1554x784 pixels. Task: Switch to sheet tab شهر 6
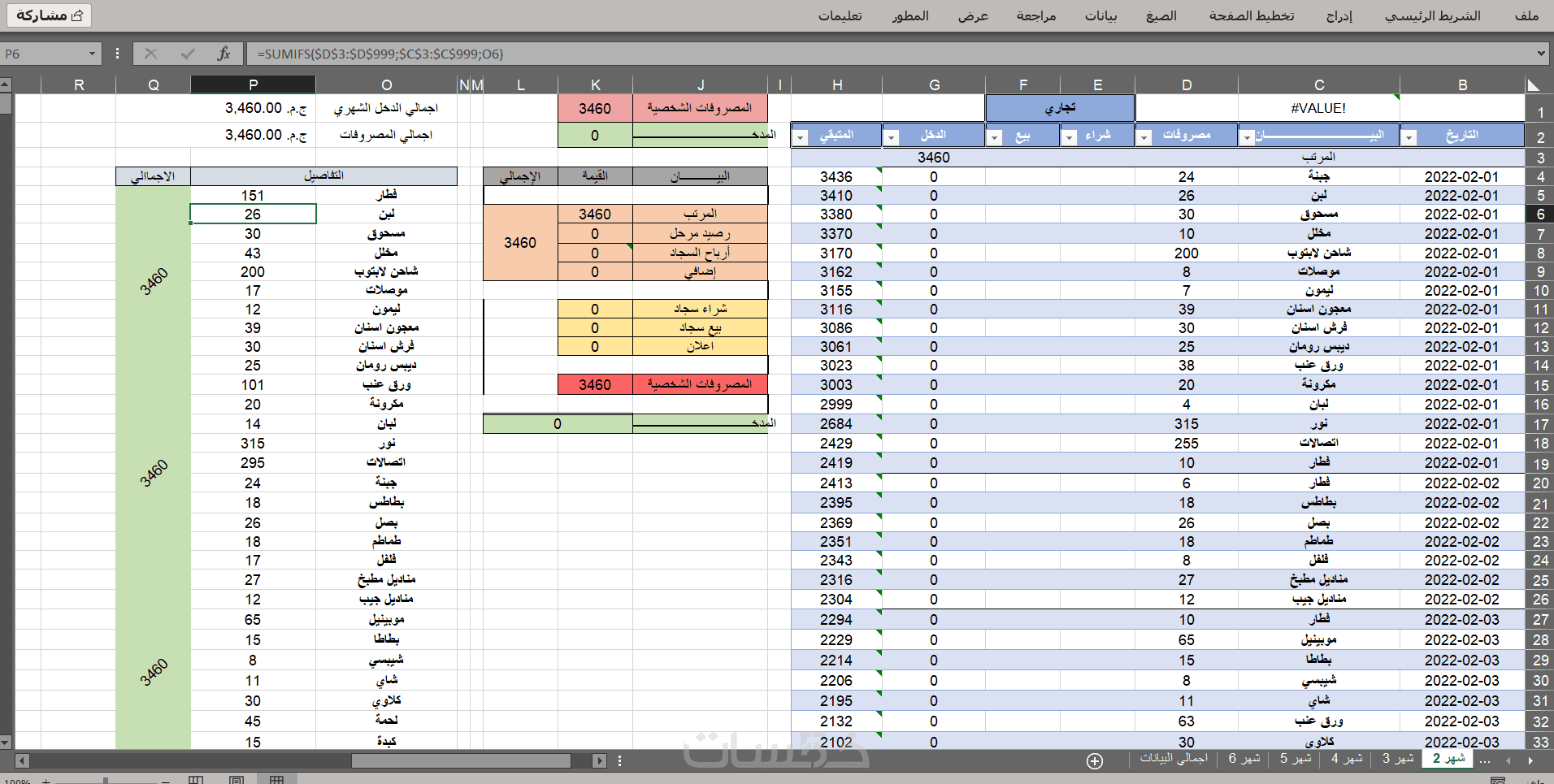tap(1244, 759)
